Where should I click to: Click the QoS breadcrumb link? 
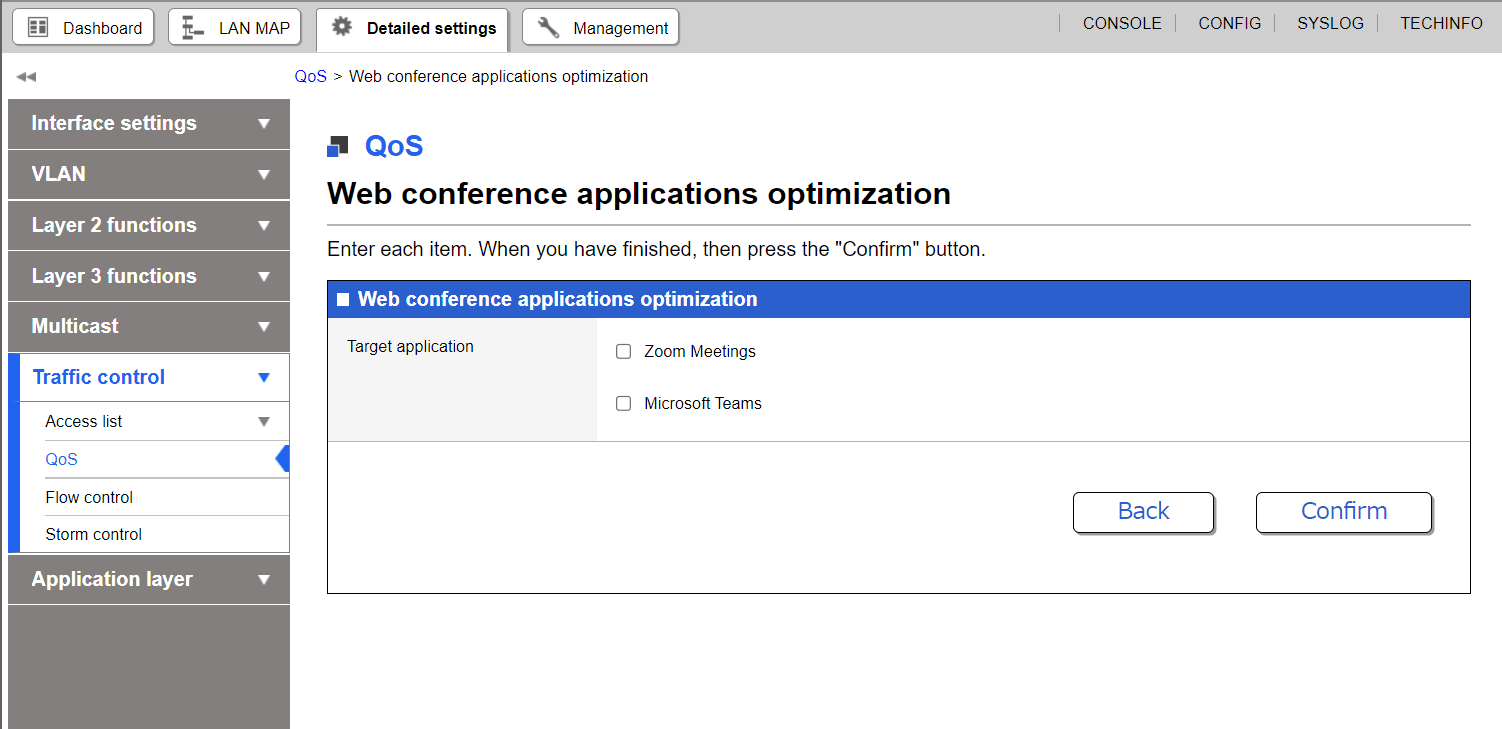pyautogui.click(x=310, y=77)
